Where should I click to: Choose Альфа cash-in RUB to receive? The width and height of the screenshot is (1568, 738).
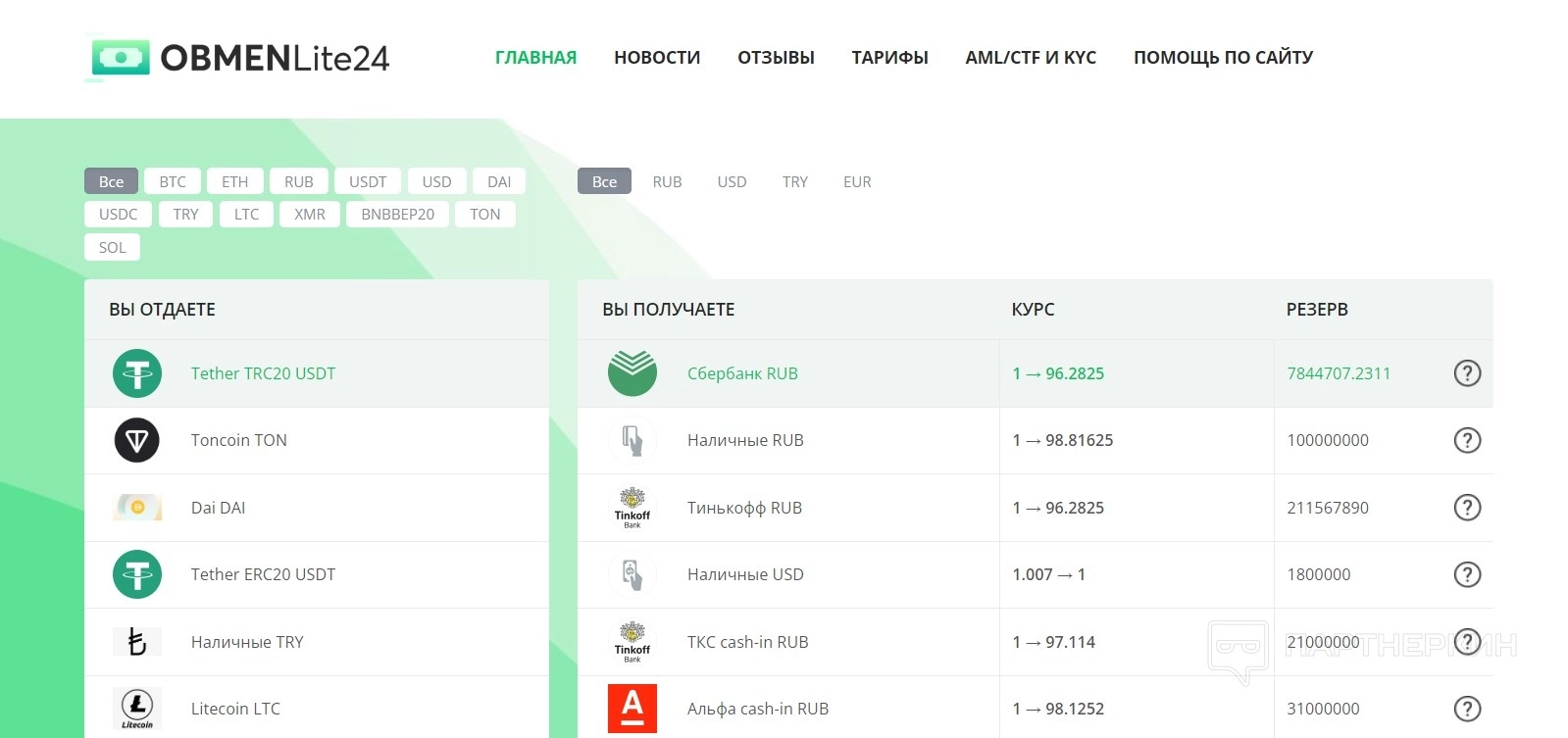coord(1036,708)
